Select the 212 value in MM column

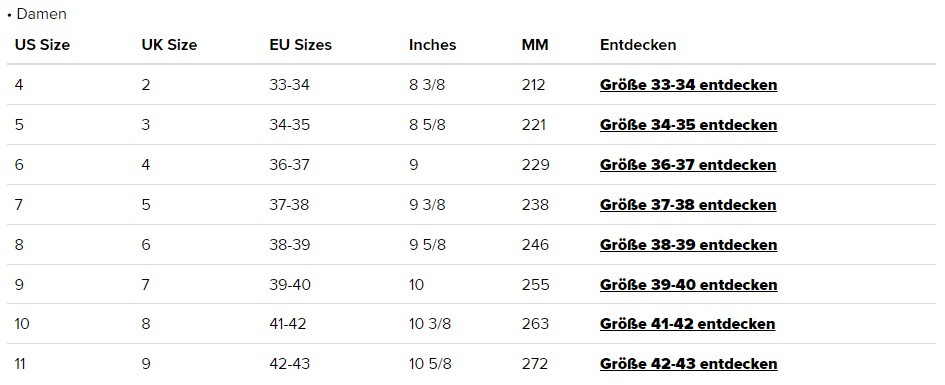pyautogui.click(x=533, y=85)
